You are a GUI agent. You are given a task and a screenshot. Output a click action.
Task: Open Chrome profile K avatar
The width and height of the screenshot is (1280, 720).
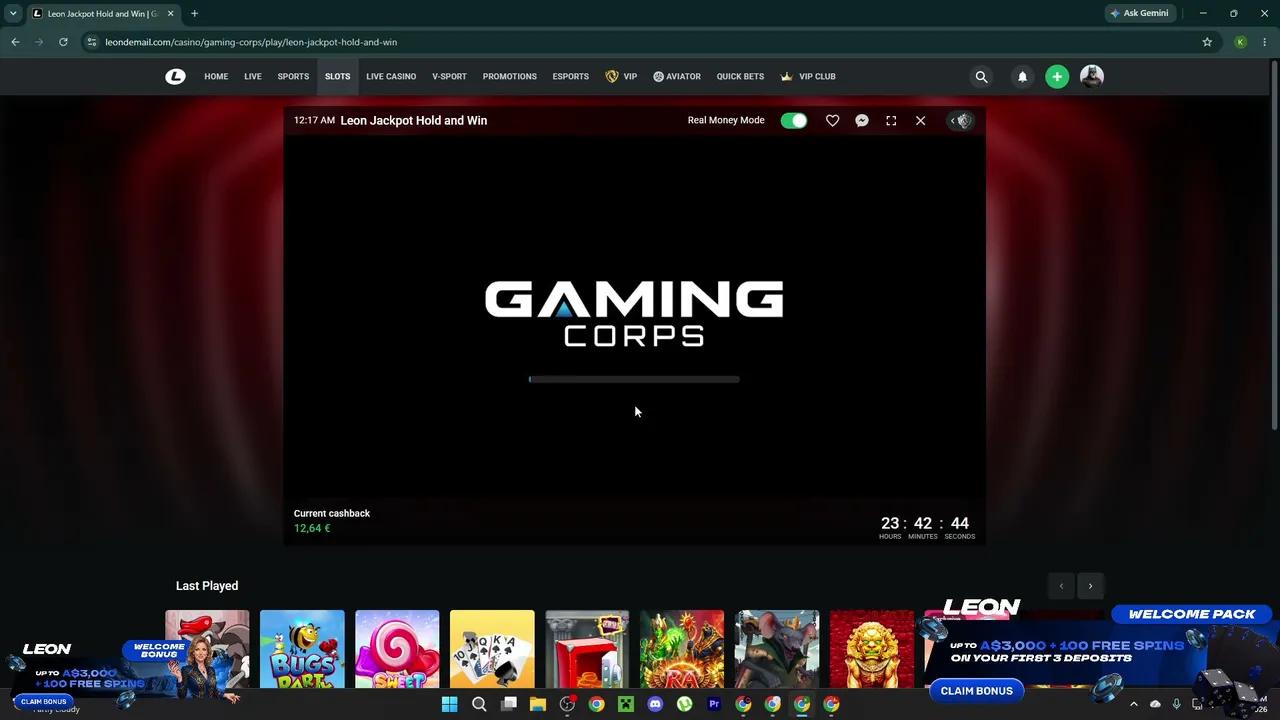pos(1240,42)
